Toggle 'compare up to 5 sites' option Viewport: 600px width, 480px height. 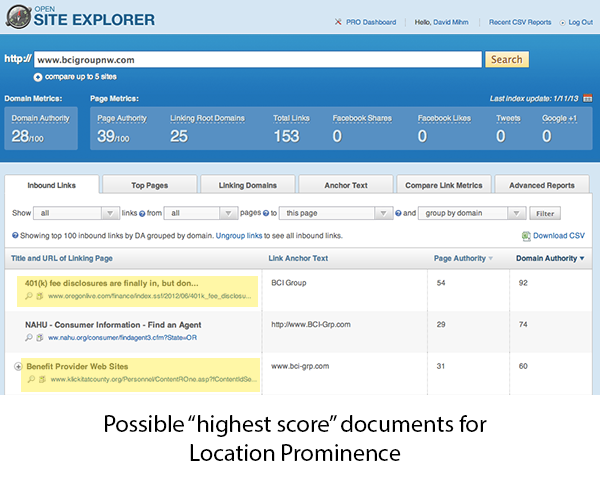click(38, 76)
